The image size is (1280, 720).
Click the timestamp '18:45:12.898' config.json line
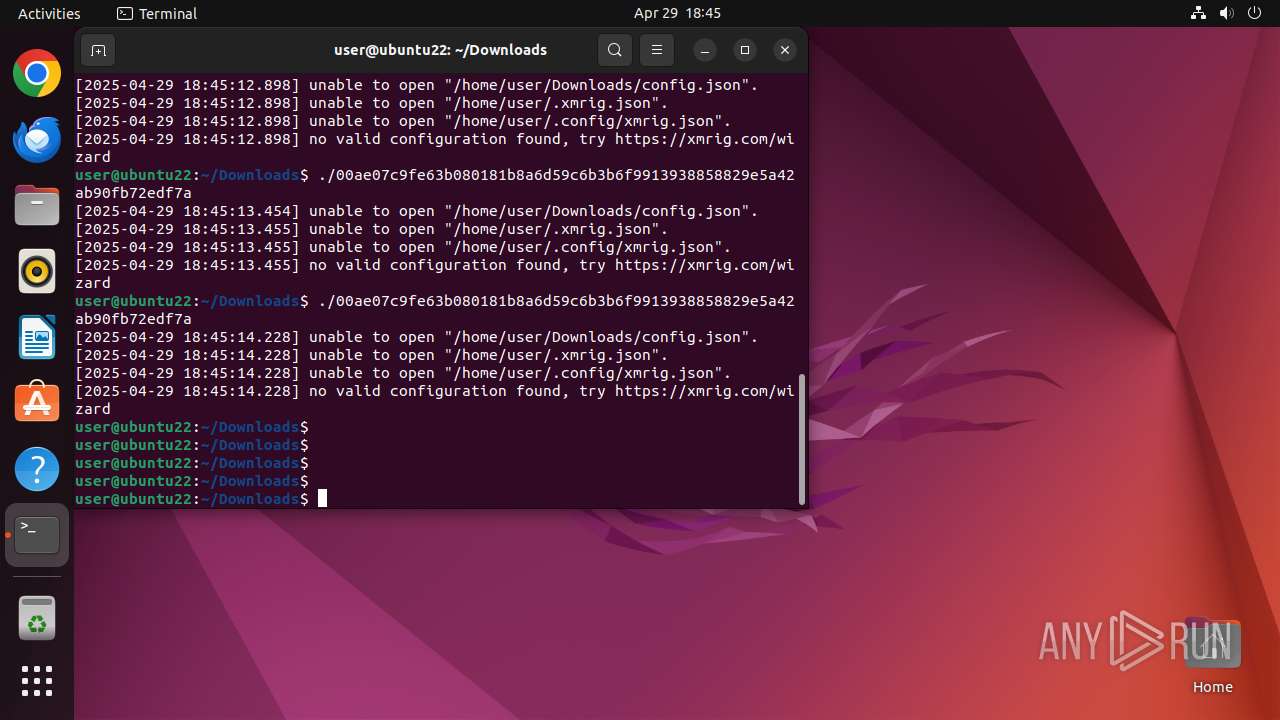point(417,85)
